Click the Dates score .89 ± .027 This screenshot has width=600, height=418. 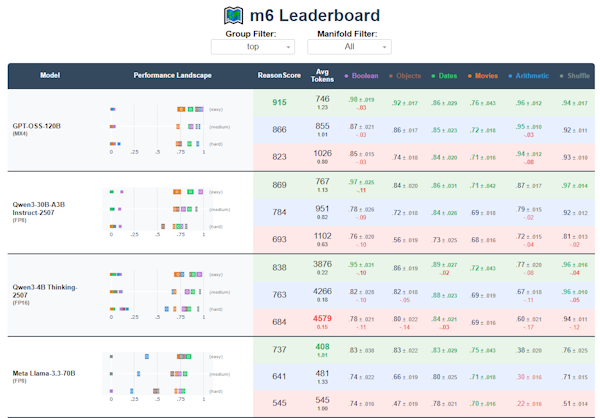point(444,265)
